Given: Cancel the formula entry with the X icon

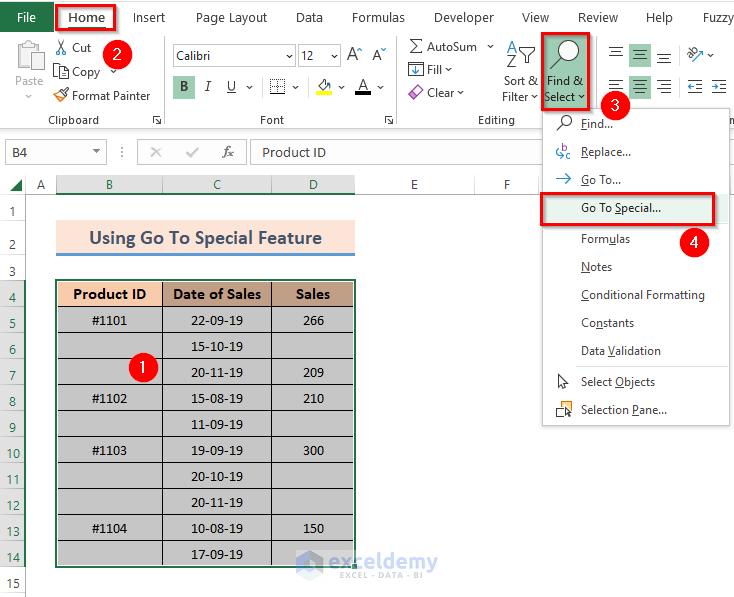Looking at the screenshot, I should [x=156, y=152].
